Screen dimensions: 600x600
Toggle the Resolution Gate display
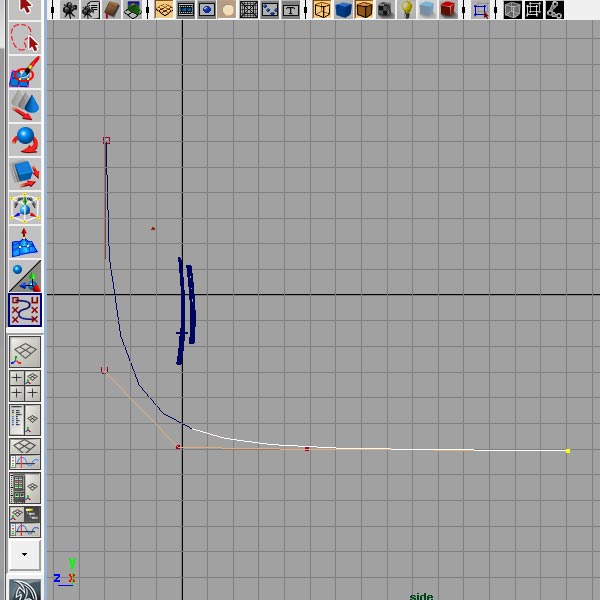[x=207, y=10]
